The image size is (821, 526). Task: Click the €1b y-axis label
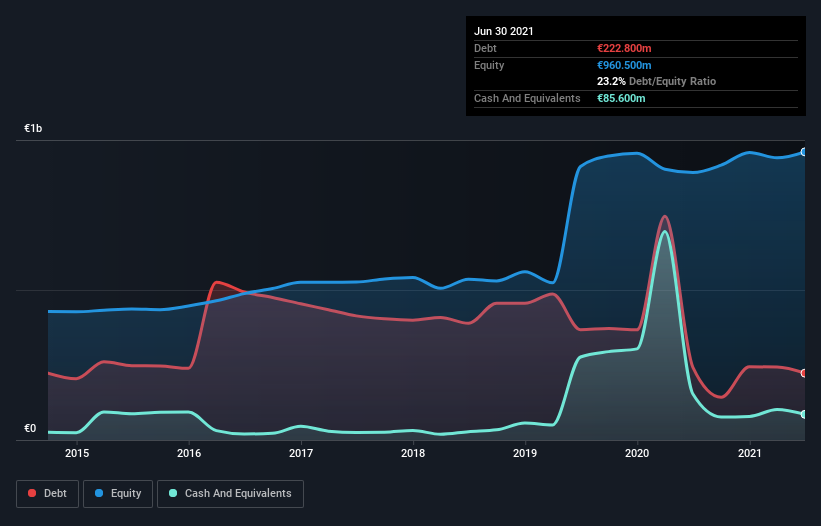coord(33,128)
